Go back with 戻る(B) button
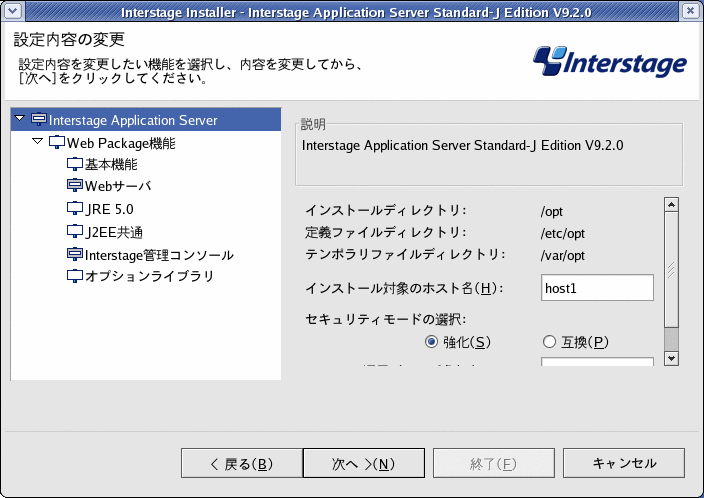Screen dimensions: 704x498 tap(242, 463)
